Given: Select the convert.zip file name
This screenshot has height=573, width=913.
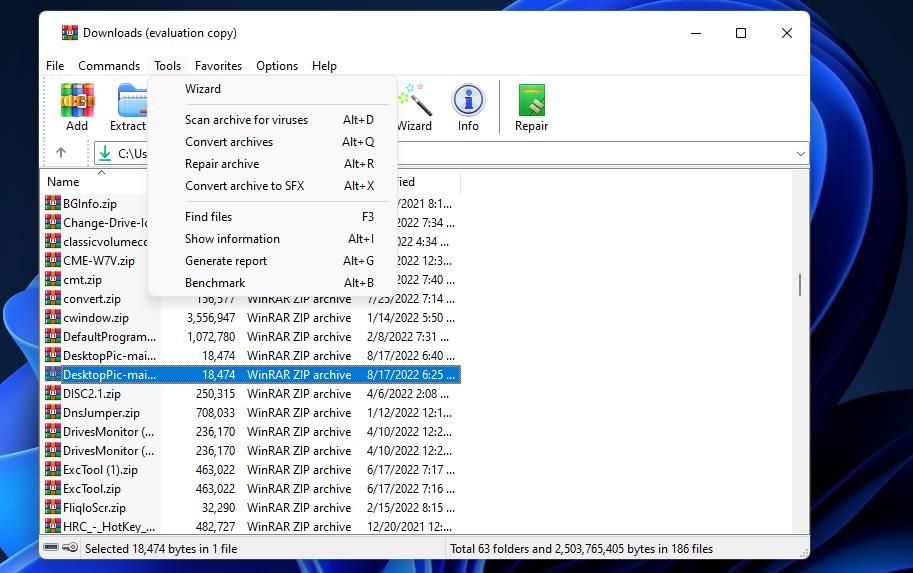Looking at the screenshot, I should (x=91, y=299).
